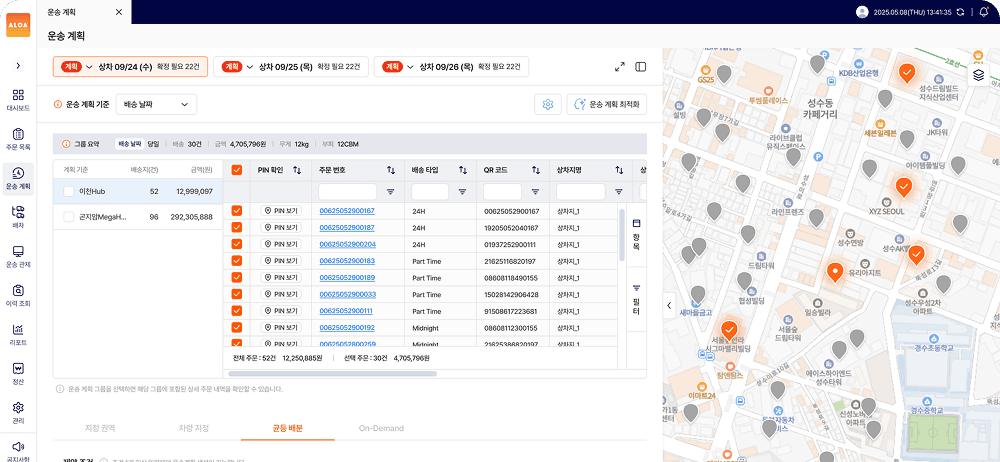Uncheck row for order 00625052900033
Screen dimensions: 1000x462
pos(237,294)
